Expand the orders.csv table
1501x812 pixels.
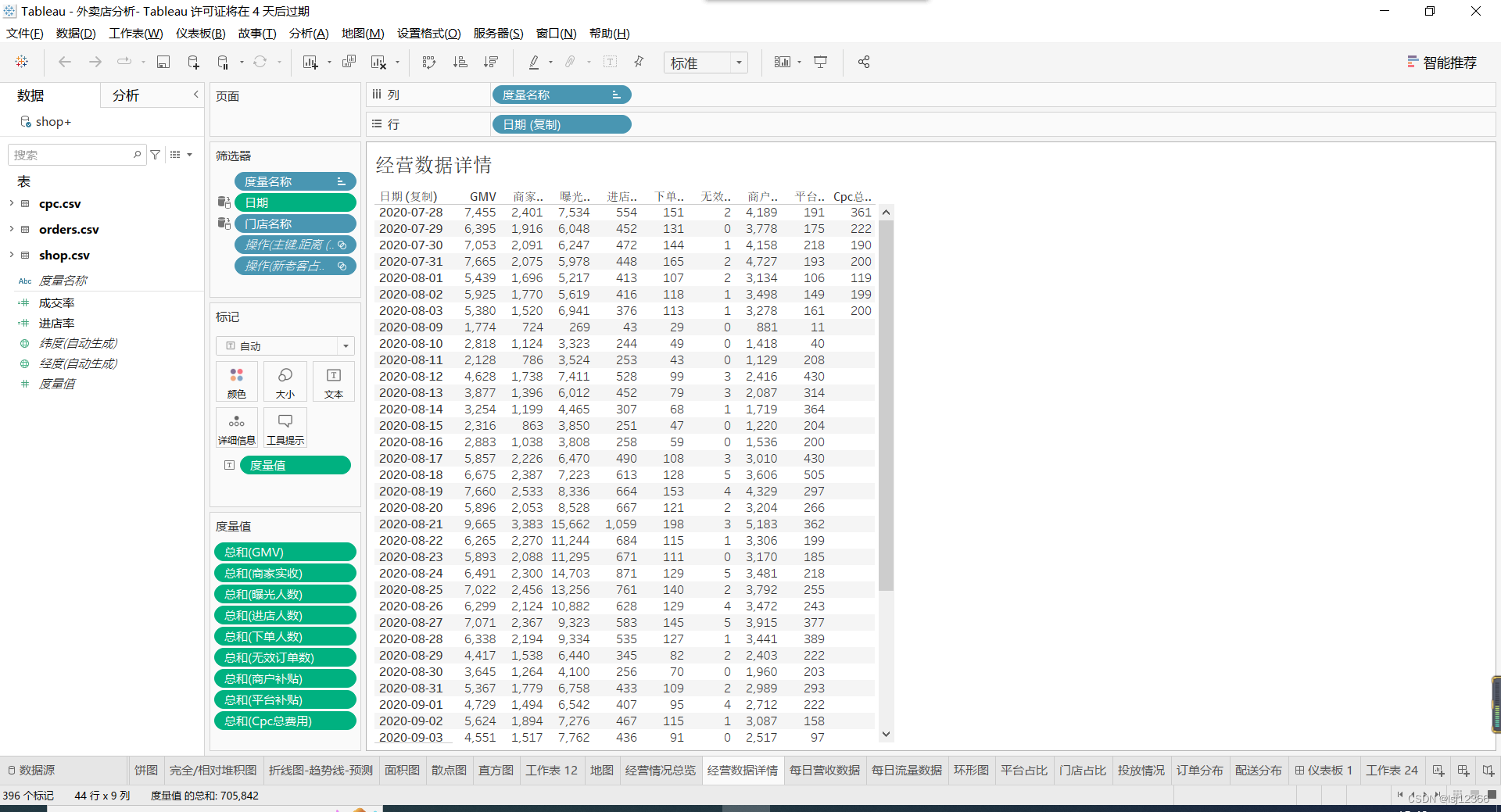(12, 229)
